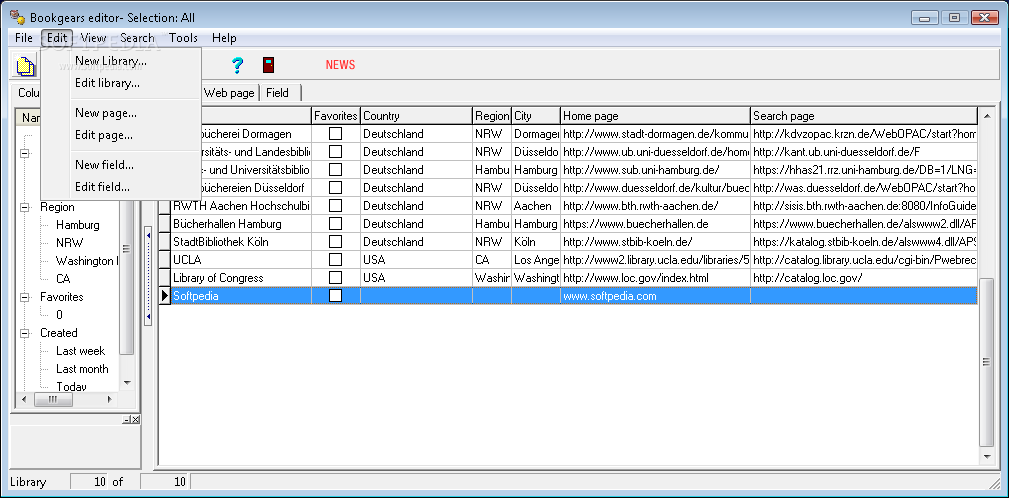Click the row marker arrow beside the Softpedia row
The image size is (1009, 498).
click(x=165, y=296)
